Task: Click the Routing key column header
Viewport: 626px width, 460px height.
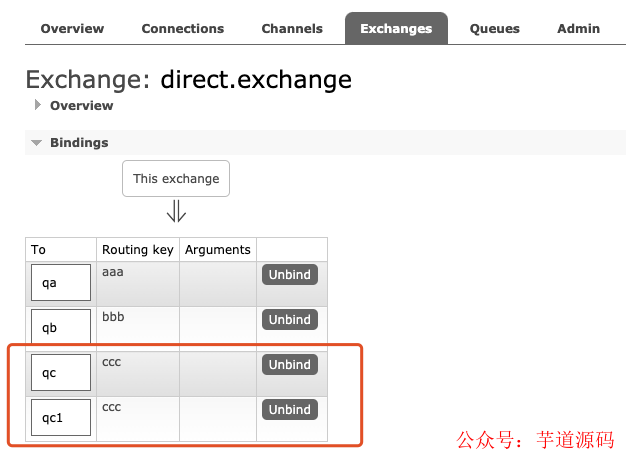Action: [138, 250]
